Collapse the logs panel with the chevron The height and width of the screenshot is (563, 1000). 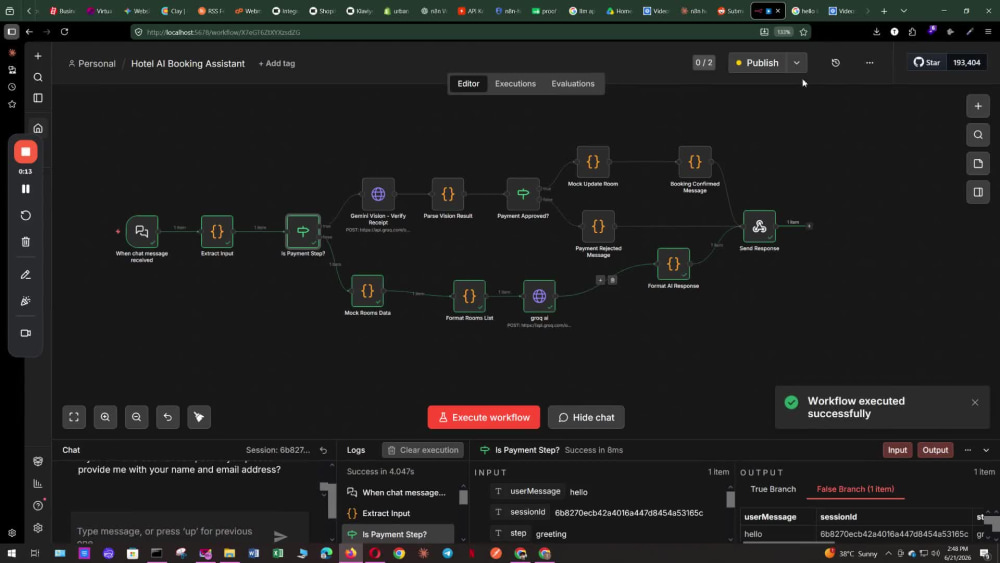point(986,450)
